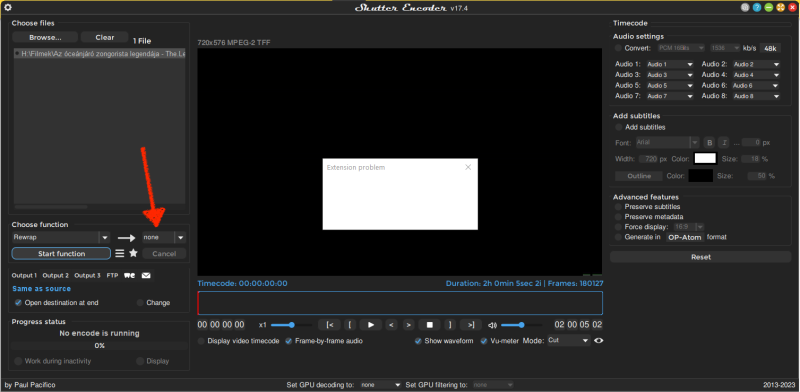Open the Audio 1 dropdown
The width and height of the screenshot is (800, 392).
[670, 64]
